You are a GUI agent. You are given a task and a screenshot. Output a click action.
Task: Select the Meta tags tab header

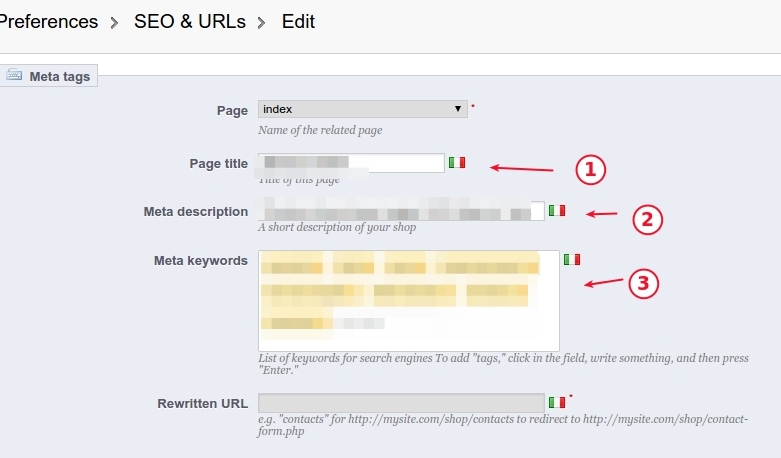(49, 76)
